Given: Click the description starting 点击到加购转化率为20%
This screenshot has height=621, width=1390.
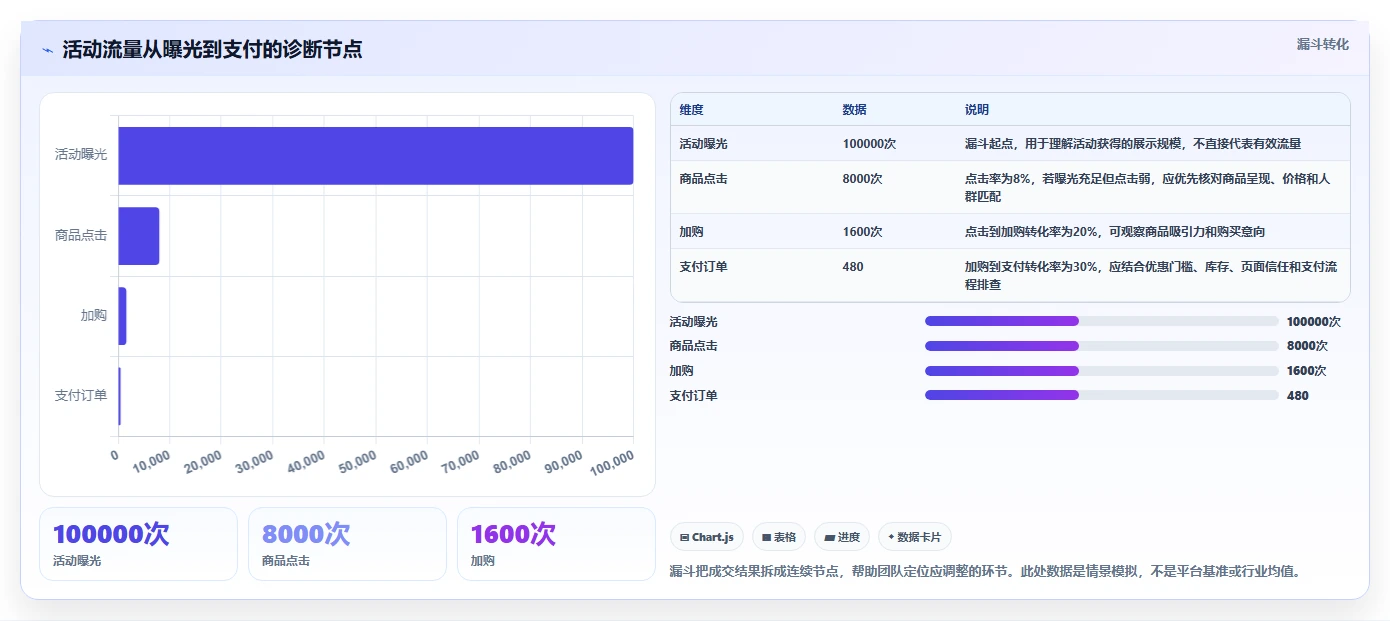Looking at the screenshot, I should [1115, 232].
